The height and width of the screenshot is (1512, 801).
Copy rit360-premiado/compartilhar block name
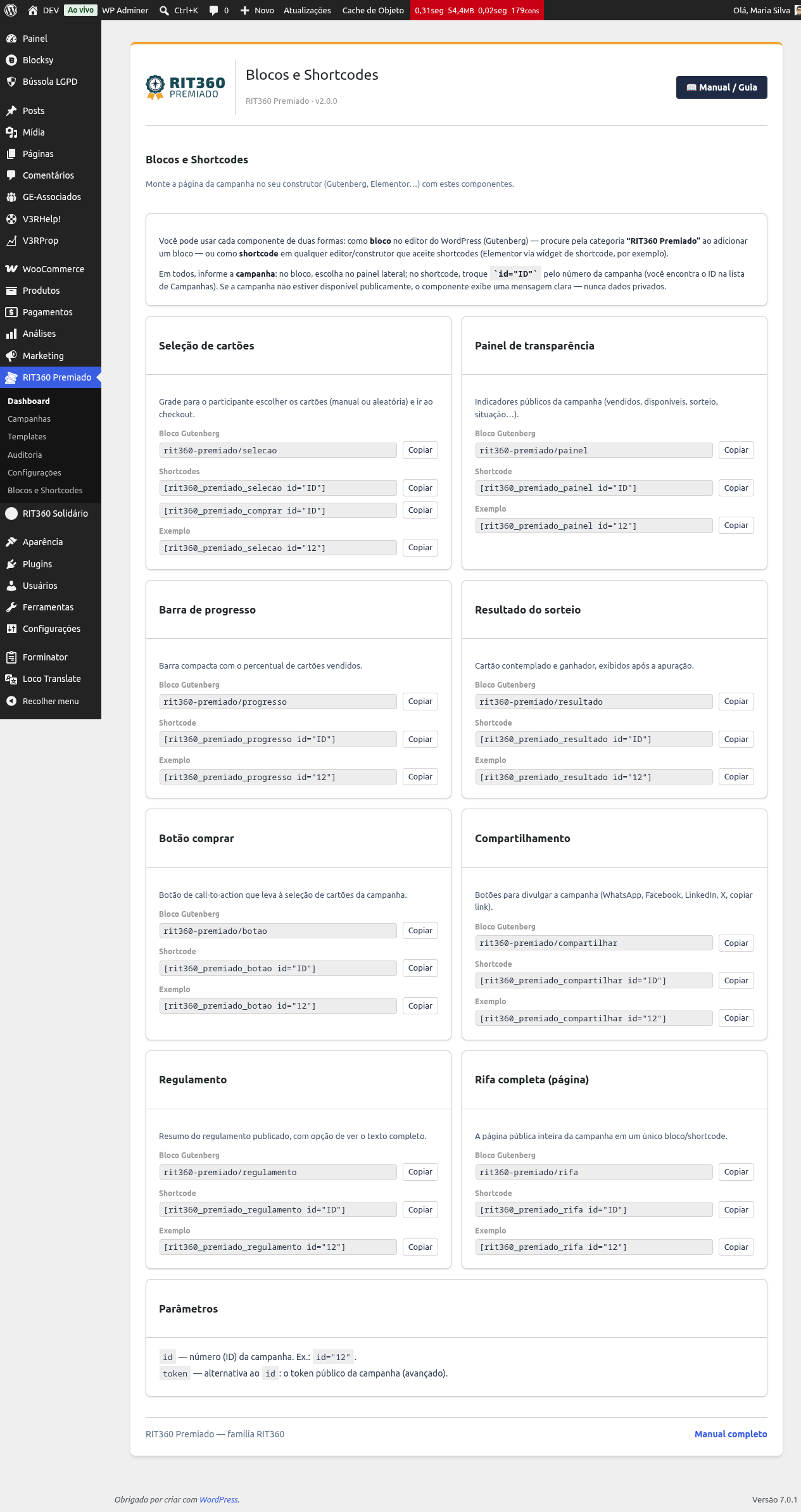tap(736, 943)
